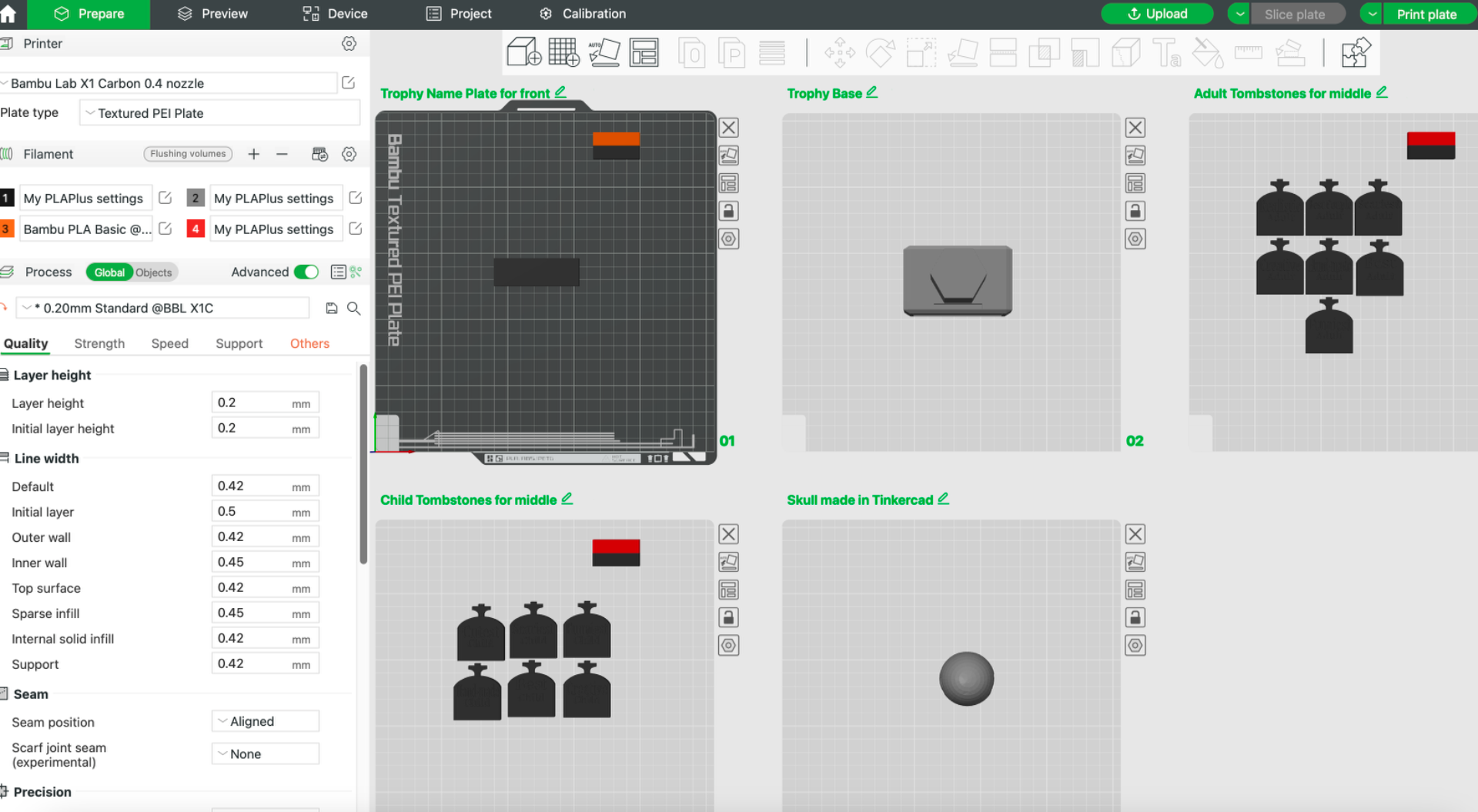Open the Plate type dropdown
The width and height of the screenshot is (1478, 812).
pyautogui.click(x=219, y=113)
